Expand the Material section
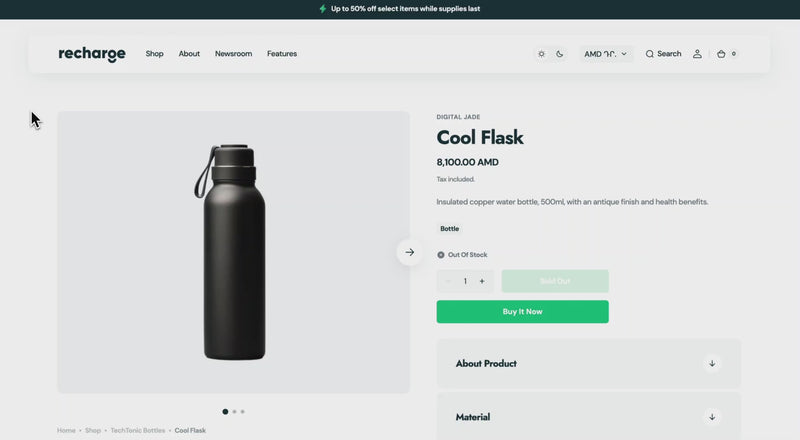The width and height of the screenshot is (800, 440). pos(589,417)
